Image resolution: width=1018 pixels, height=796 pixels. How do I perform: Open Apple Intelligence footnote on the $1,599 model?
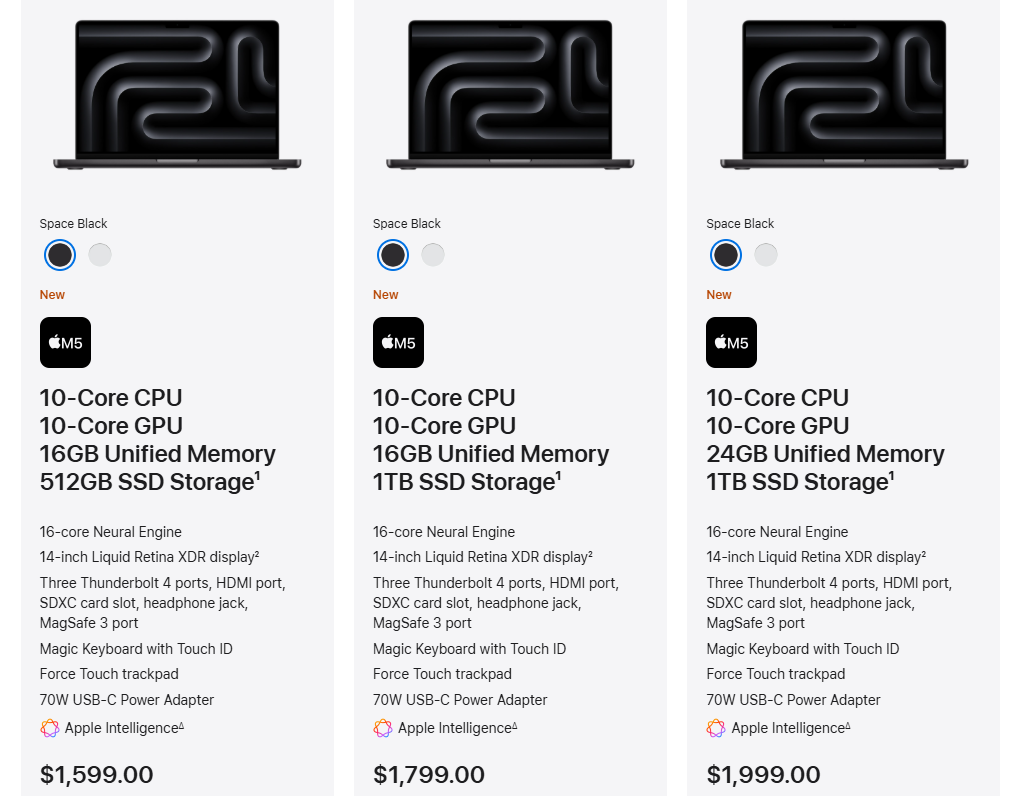click(181, 725)
